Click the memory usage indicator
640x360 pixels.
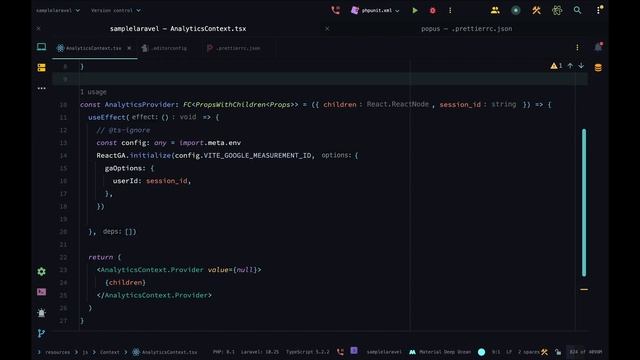[586, 352]
